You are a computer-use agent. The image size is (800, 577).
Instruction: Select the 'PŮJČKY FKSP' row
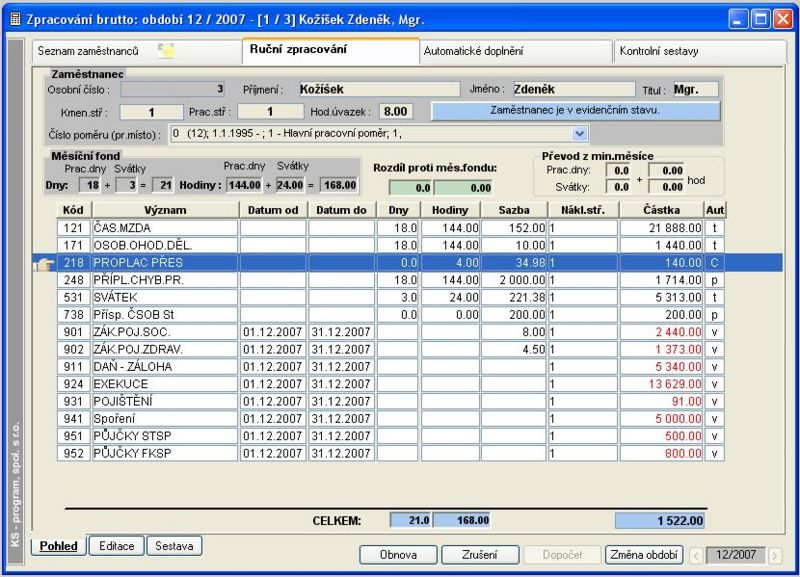coord(391,454)
